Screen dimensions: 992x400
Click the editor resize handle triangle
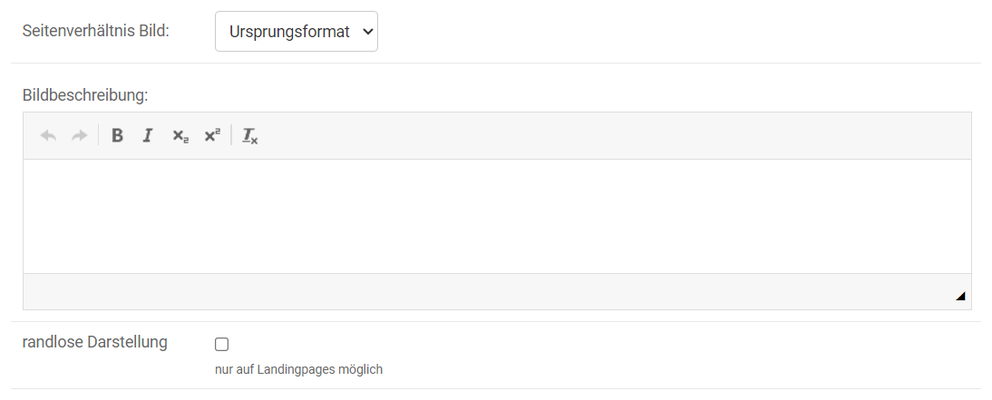[x=961, y=296]
